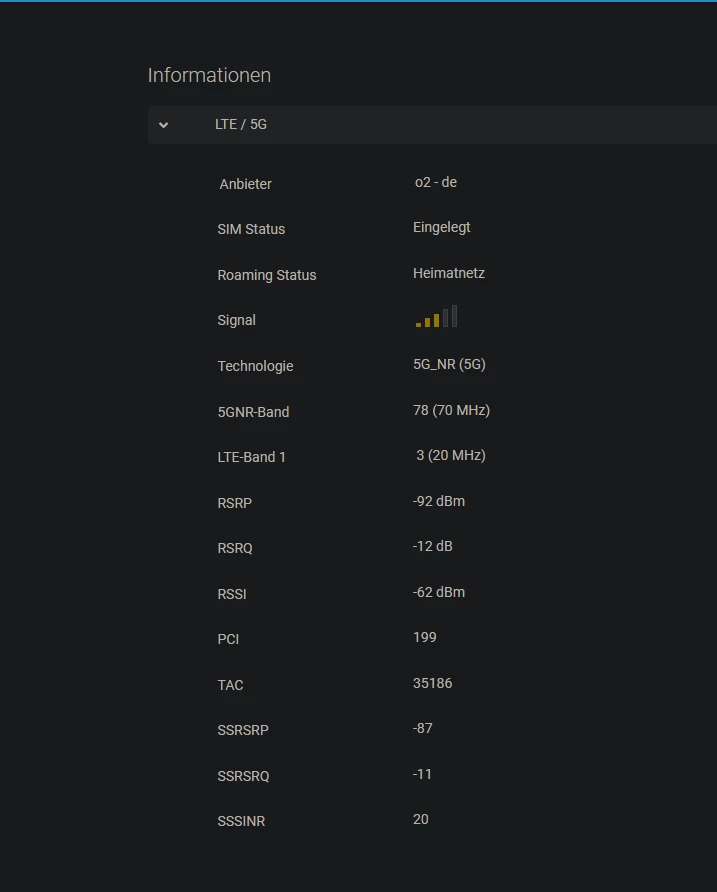717x892 pixels.
Task: Click the Technologie value 5G_NR (5G)
Action: (449, 364)
